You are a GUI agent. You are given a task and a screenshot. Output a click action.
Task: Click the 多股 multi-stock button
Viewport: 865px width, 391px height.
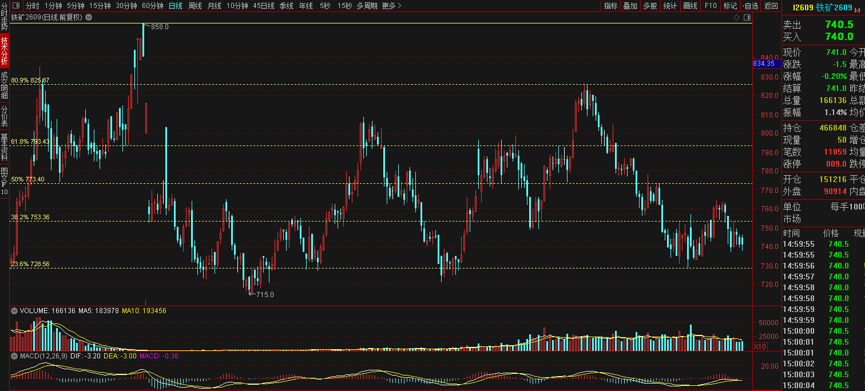650,6
